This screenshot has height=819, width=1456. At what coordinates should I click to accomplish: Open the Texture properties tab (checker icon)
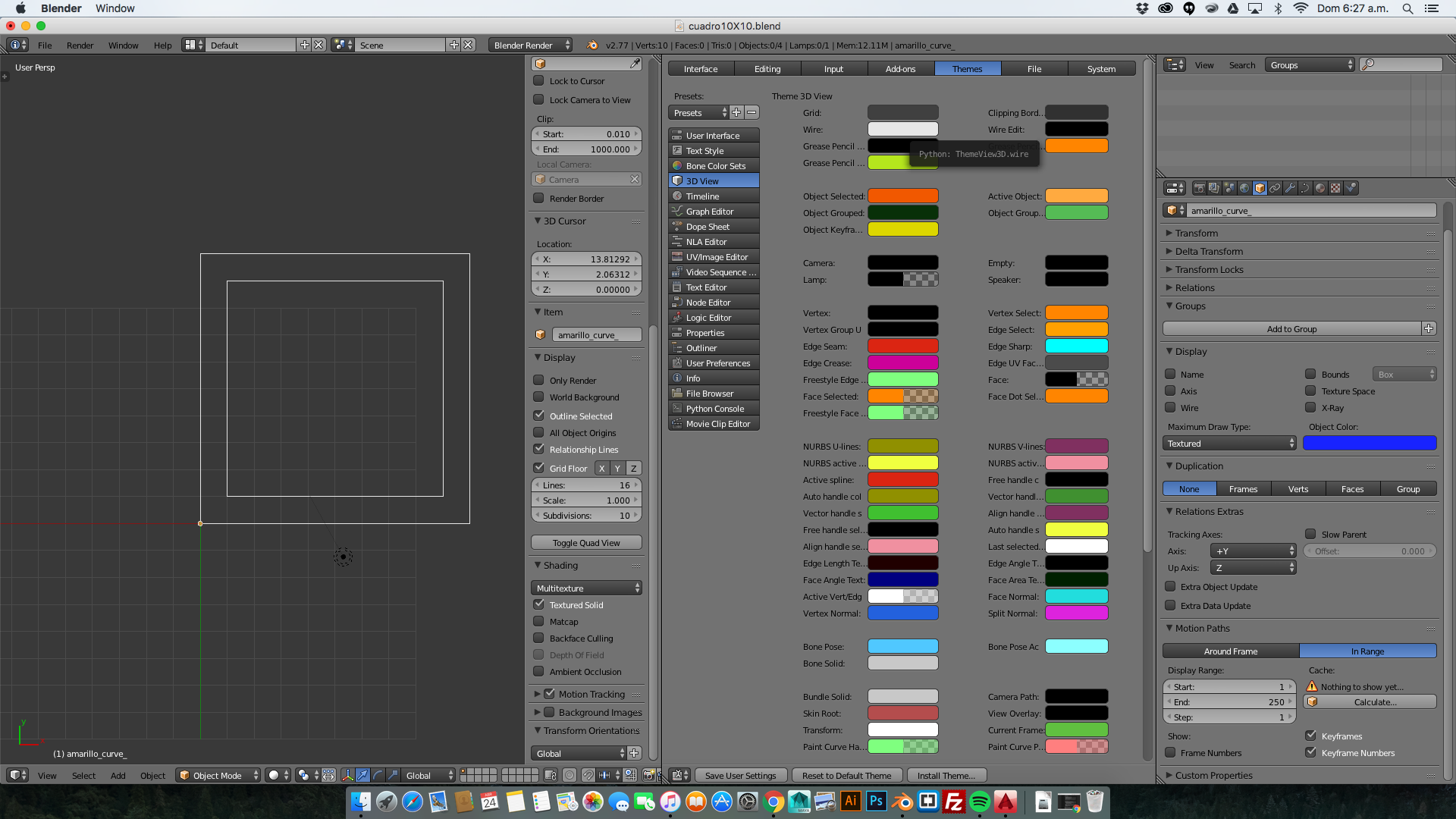coord(1335,188)
